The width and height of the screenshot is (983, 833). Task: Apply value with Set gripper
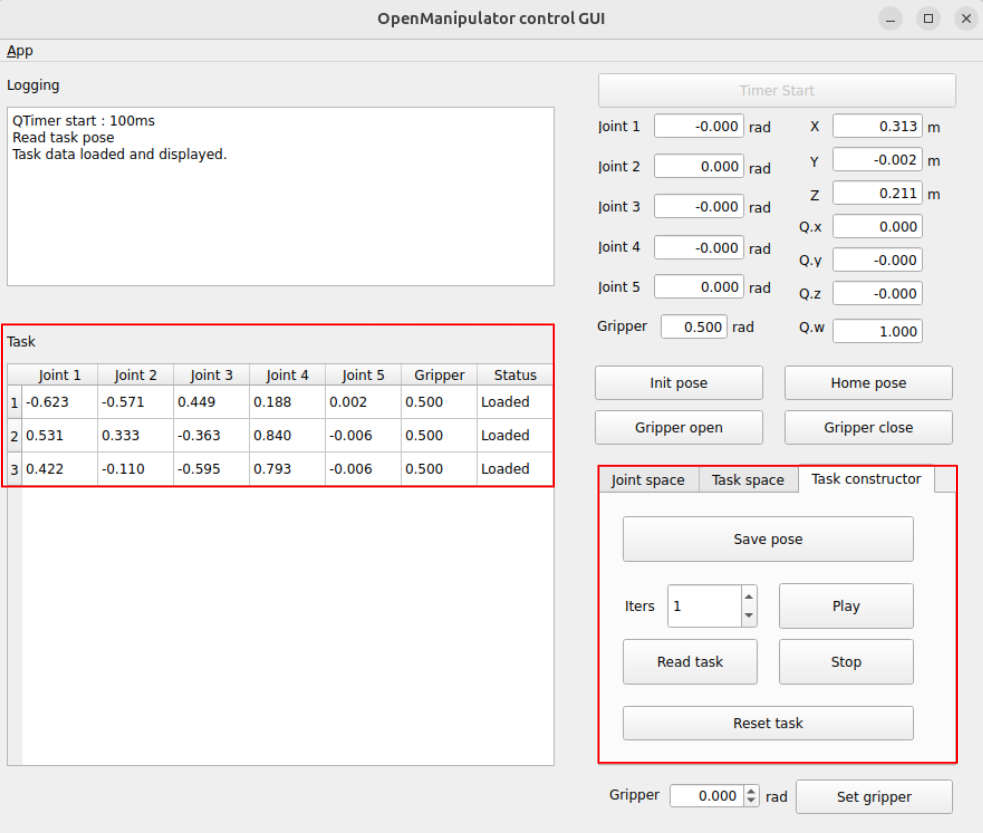point(873,797)
